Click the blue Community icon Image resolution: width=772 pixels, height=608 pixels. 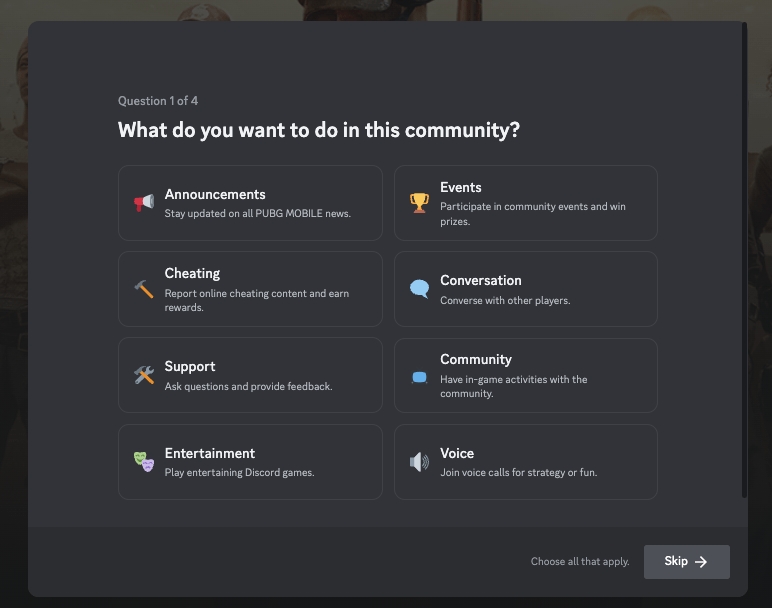click(419, 377)
